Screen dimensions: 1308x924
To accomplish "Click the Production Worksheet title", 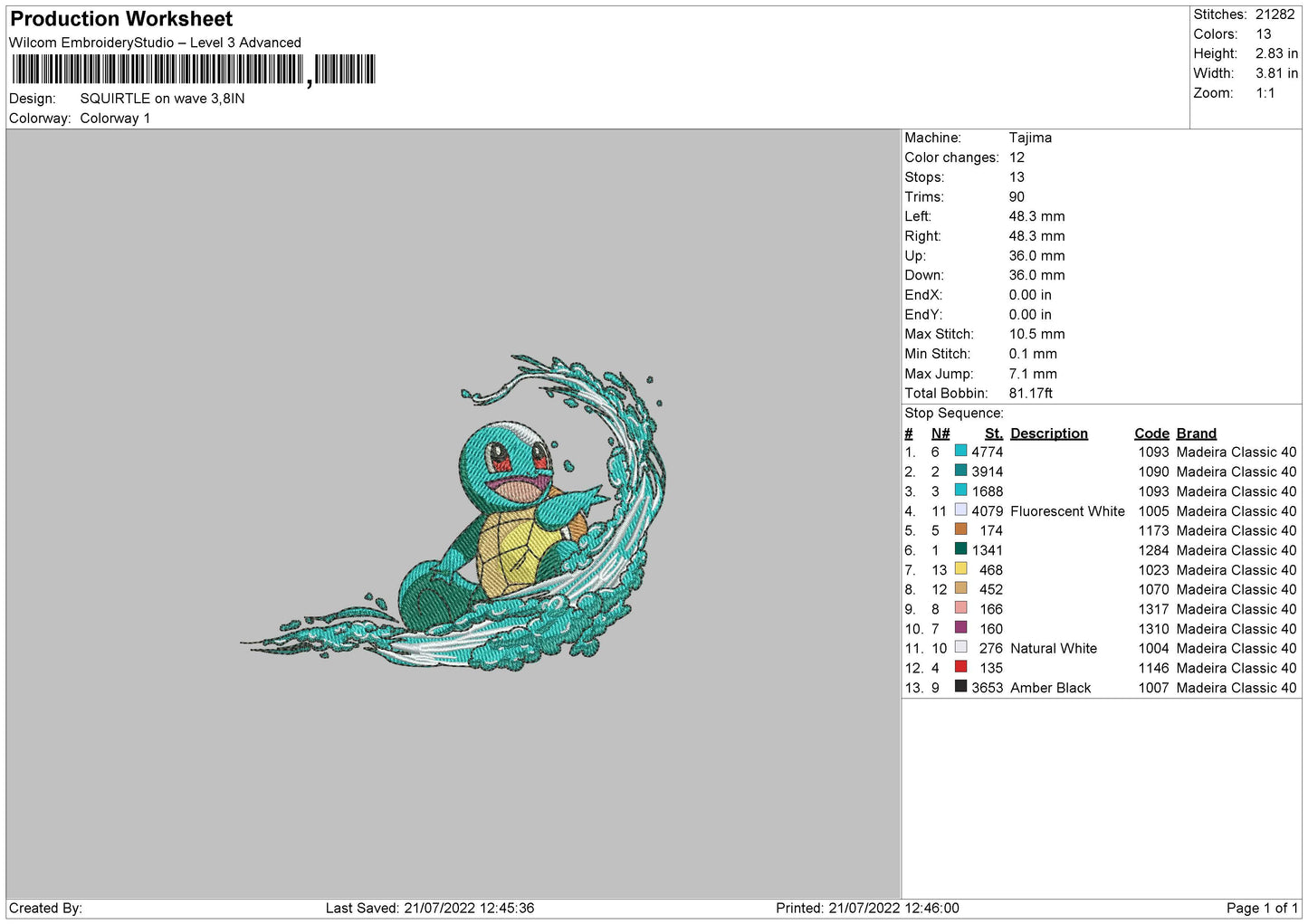I will coord(121,19).
